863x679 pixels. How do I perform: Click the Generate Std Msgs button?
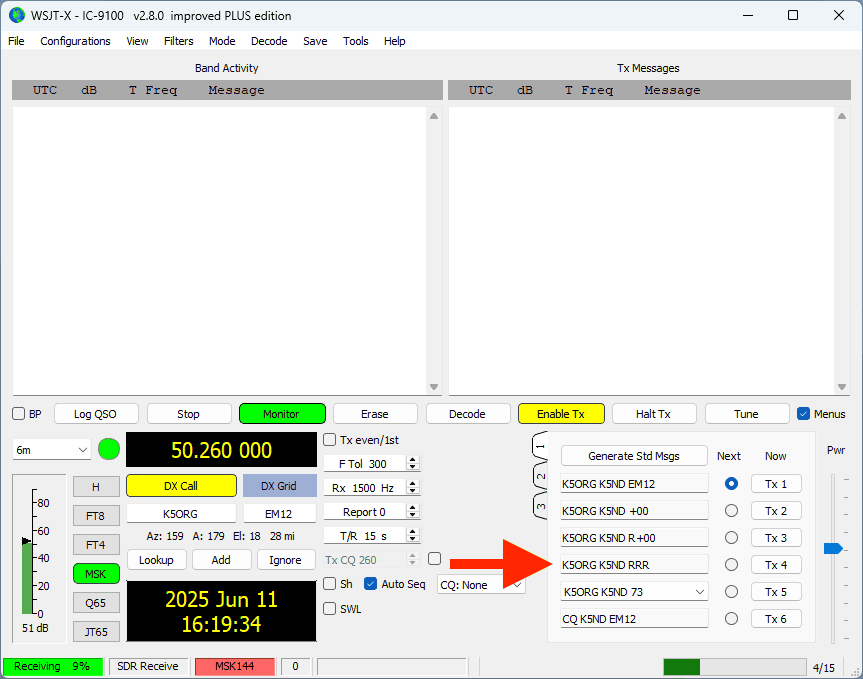(633, 456)
